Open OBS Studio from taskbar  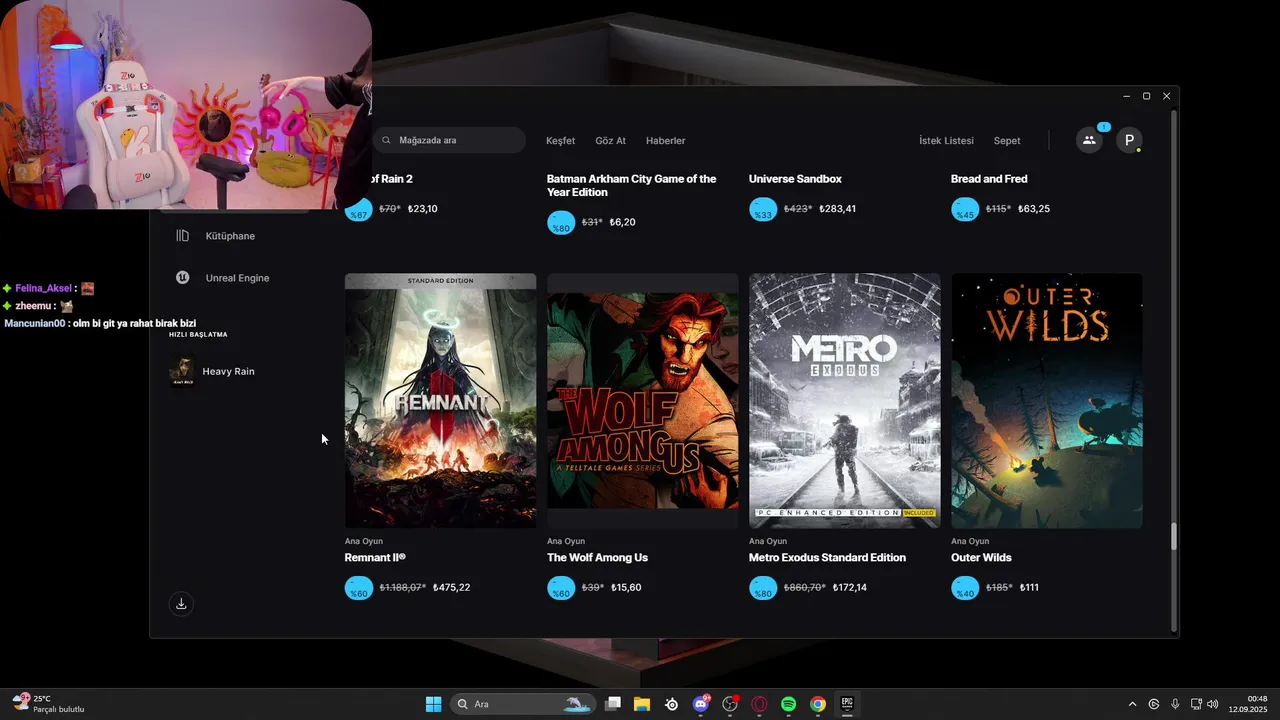click(730, 704)
